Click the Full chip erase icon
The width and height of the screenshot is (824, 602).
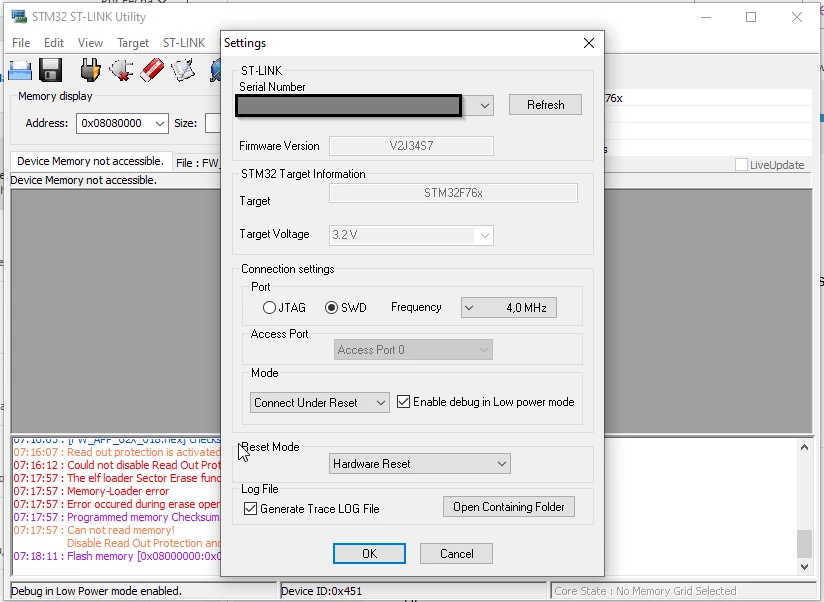152,70
